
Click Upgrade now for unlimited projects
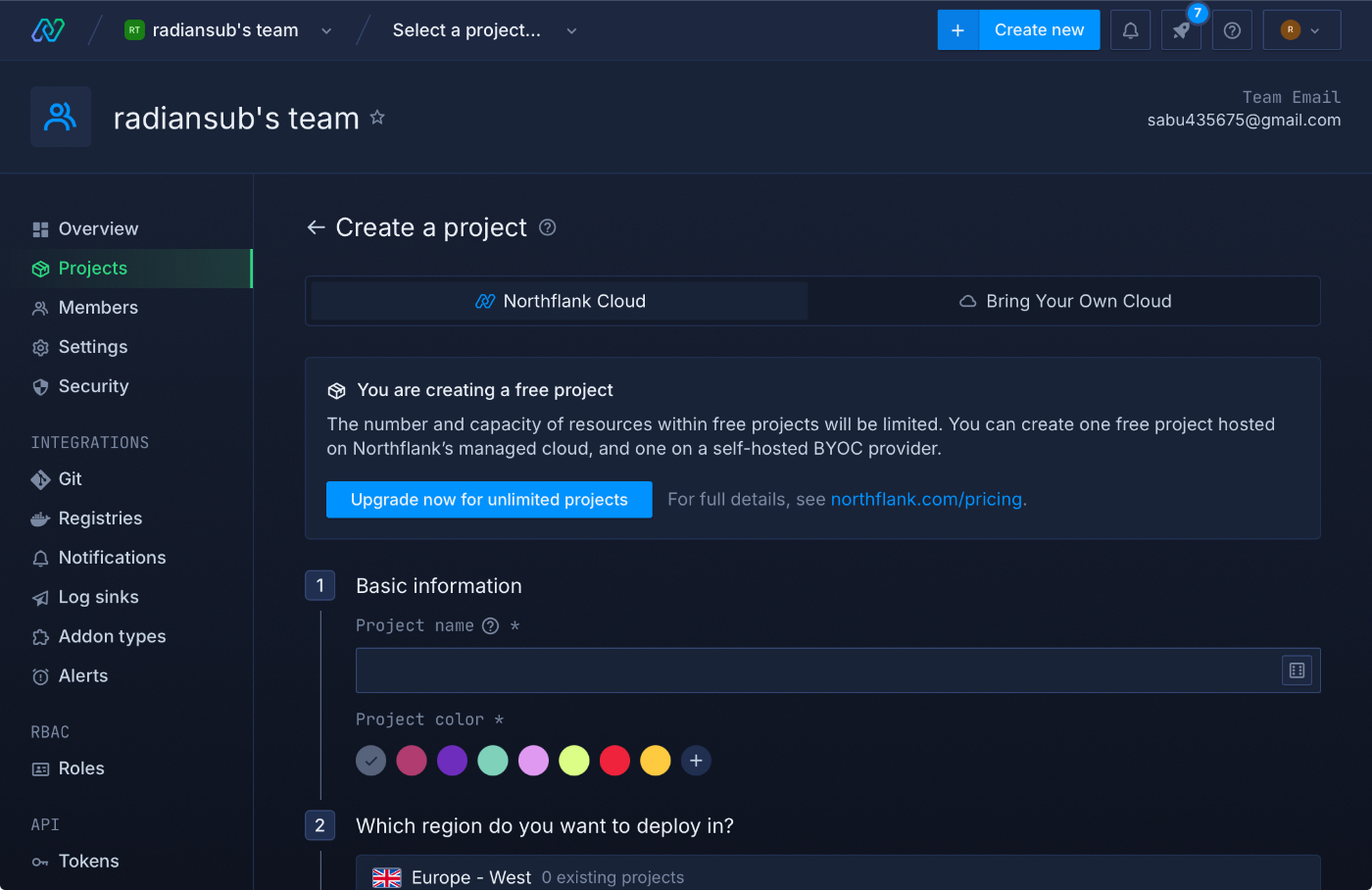click(x=489, y=500)
